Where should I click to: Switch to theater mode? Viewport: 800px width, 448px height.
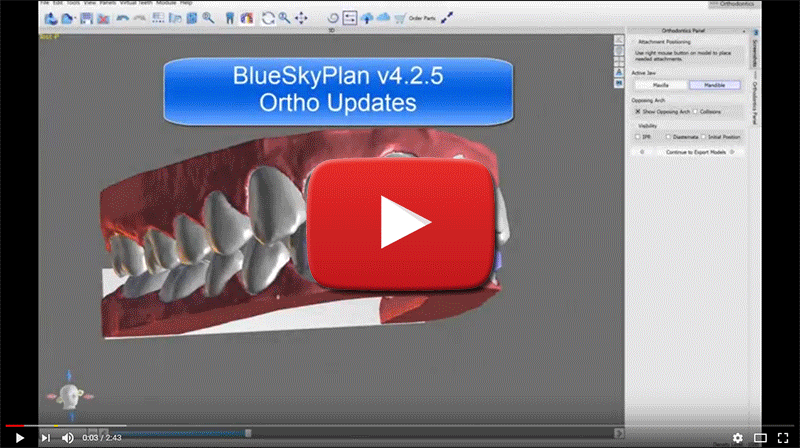[760, 438]
